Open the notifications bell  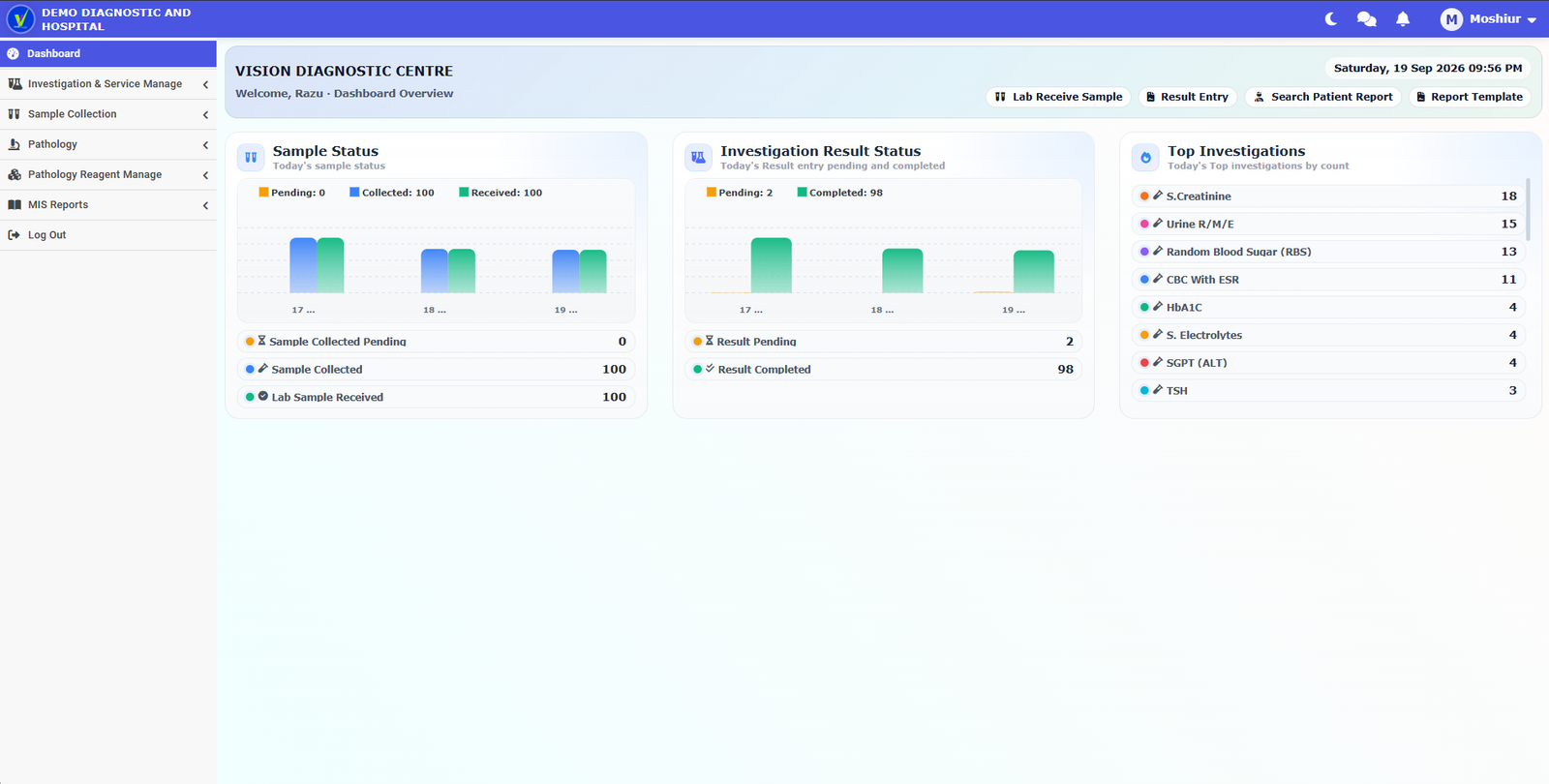click(1403, 18)
